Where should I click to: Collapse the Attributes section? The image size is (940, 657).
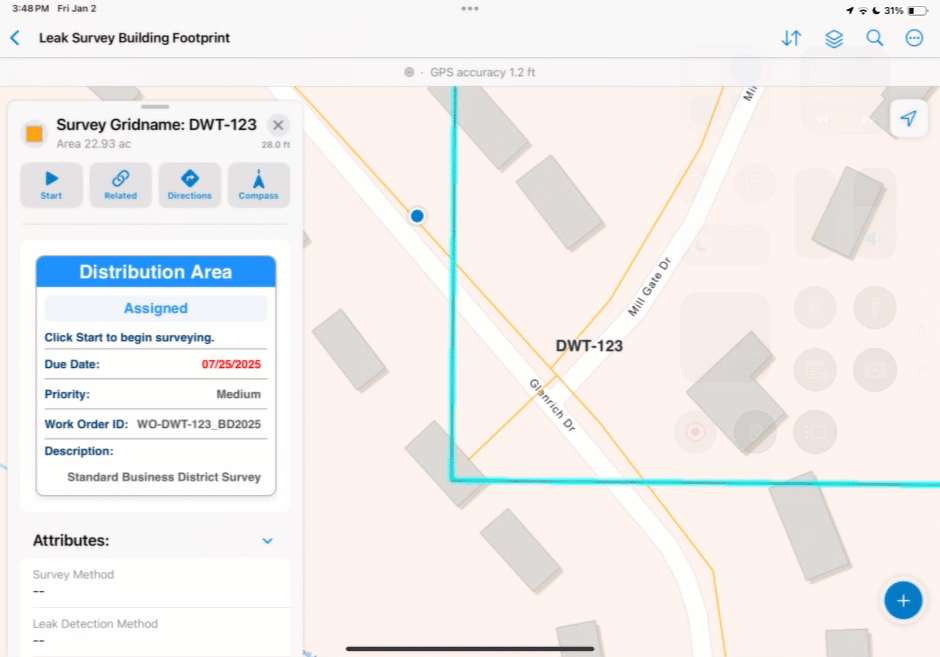pos(267,540)
